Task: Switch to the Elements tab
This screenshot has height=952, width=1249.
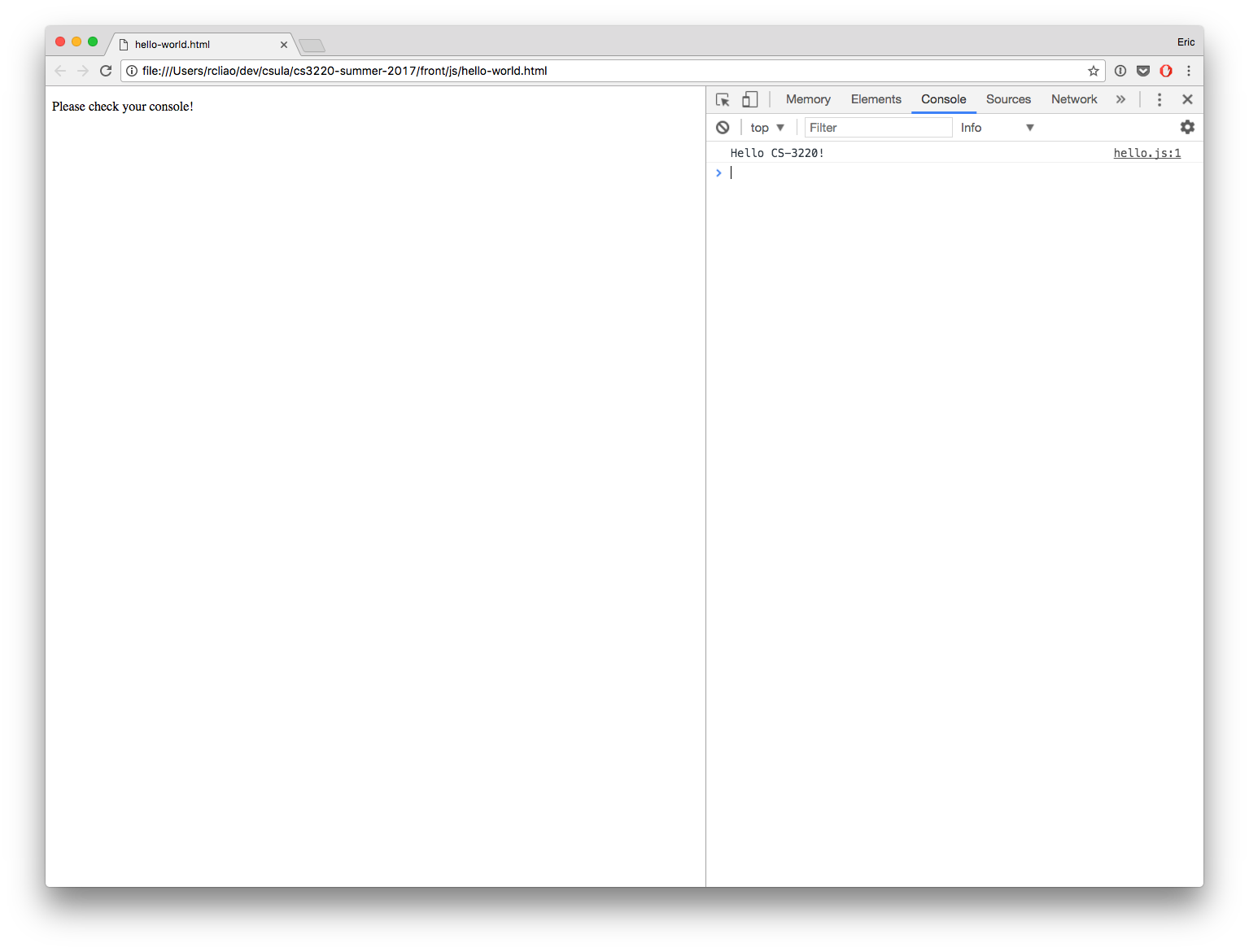Action: click(876, 99)
